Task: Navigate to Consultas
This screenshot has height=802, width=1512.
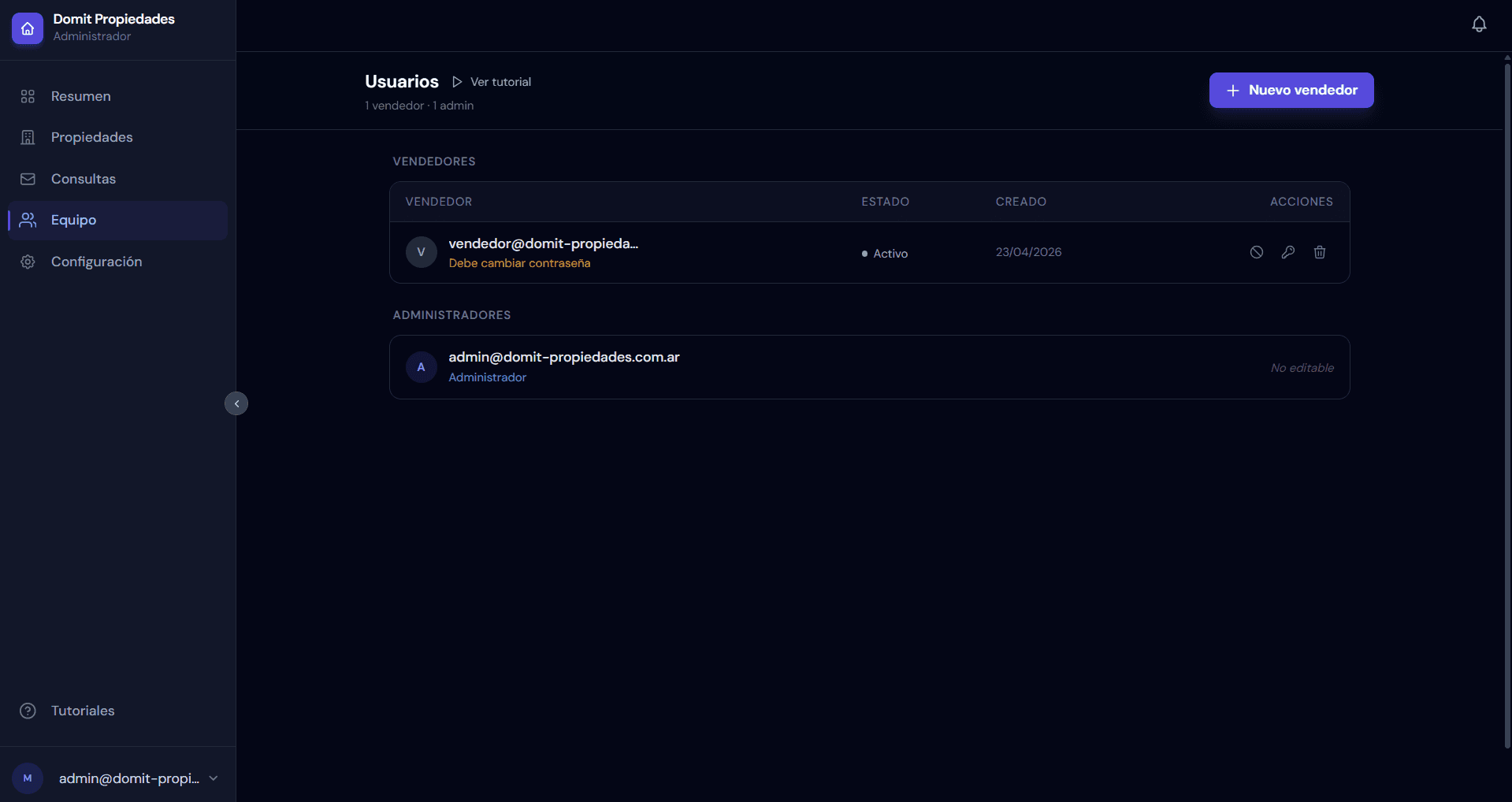Action: pyautogui.click(x=117, y=179)
